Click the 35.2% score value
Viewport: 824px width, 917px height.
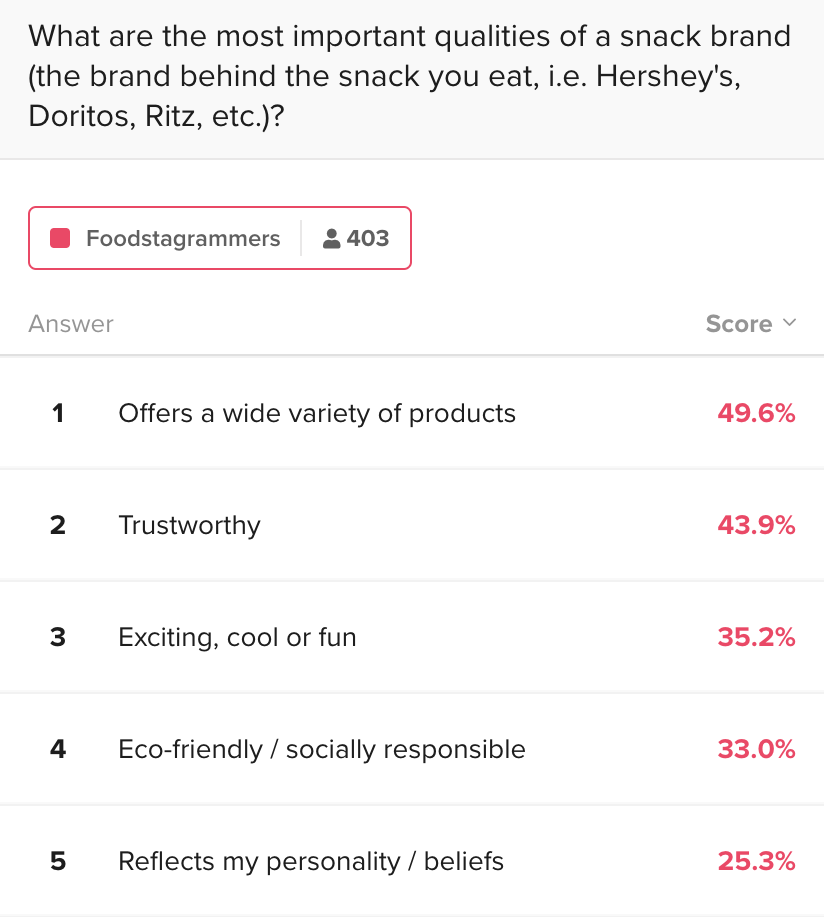click(757, 637)
